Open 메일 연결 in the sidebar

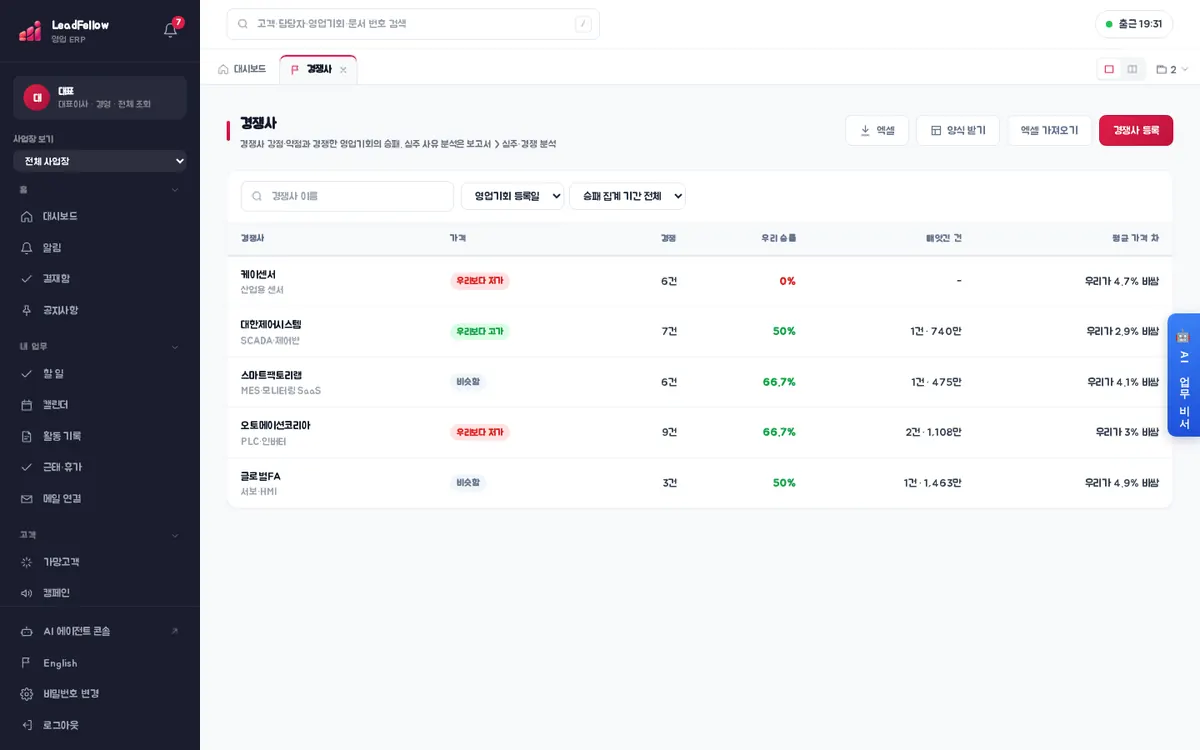tap(100, 498)
